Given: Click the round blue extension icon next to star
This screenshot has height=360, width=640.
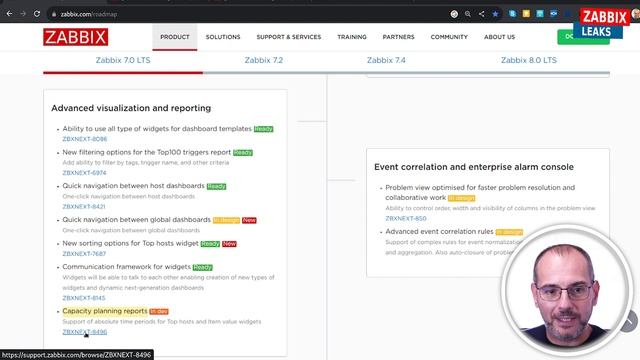Looking at the screenshot, I should pos(512,14).
